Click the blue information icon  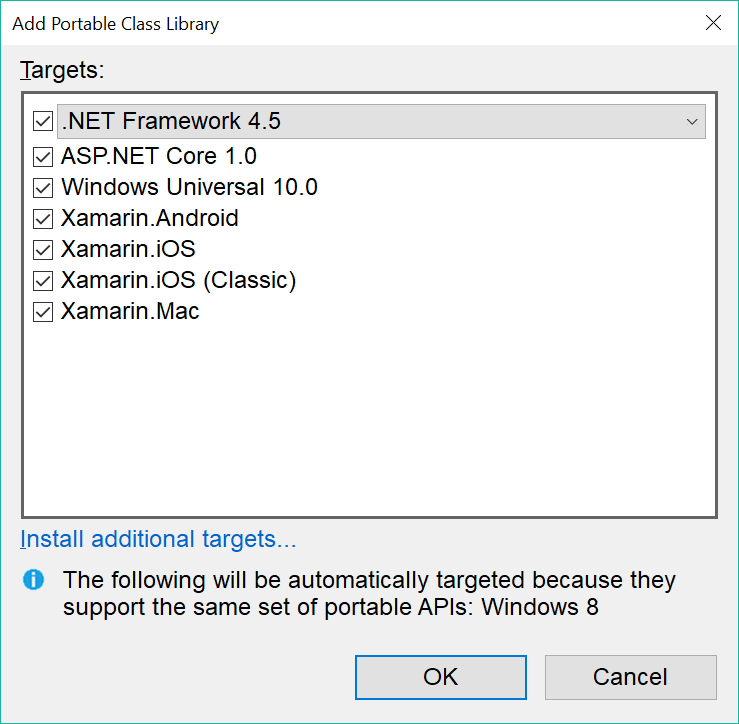coord(33,579)
